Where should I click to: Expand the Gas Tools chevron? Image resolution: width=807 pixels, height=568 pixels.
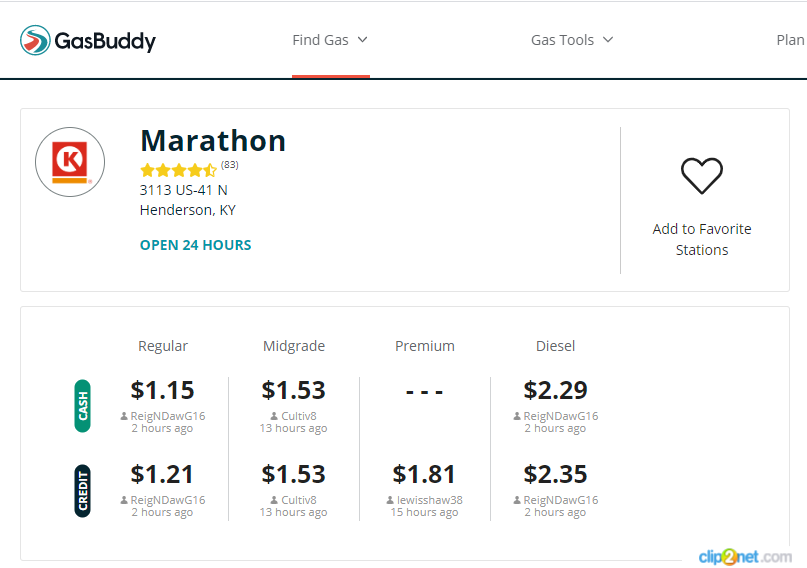tap(608, 40)
